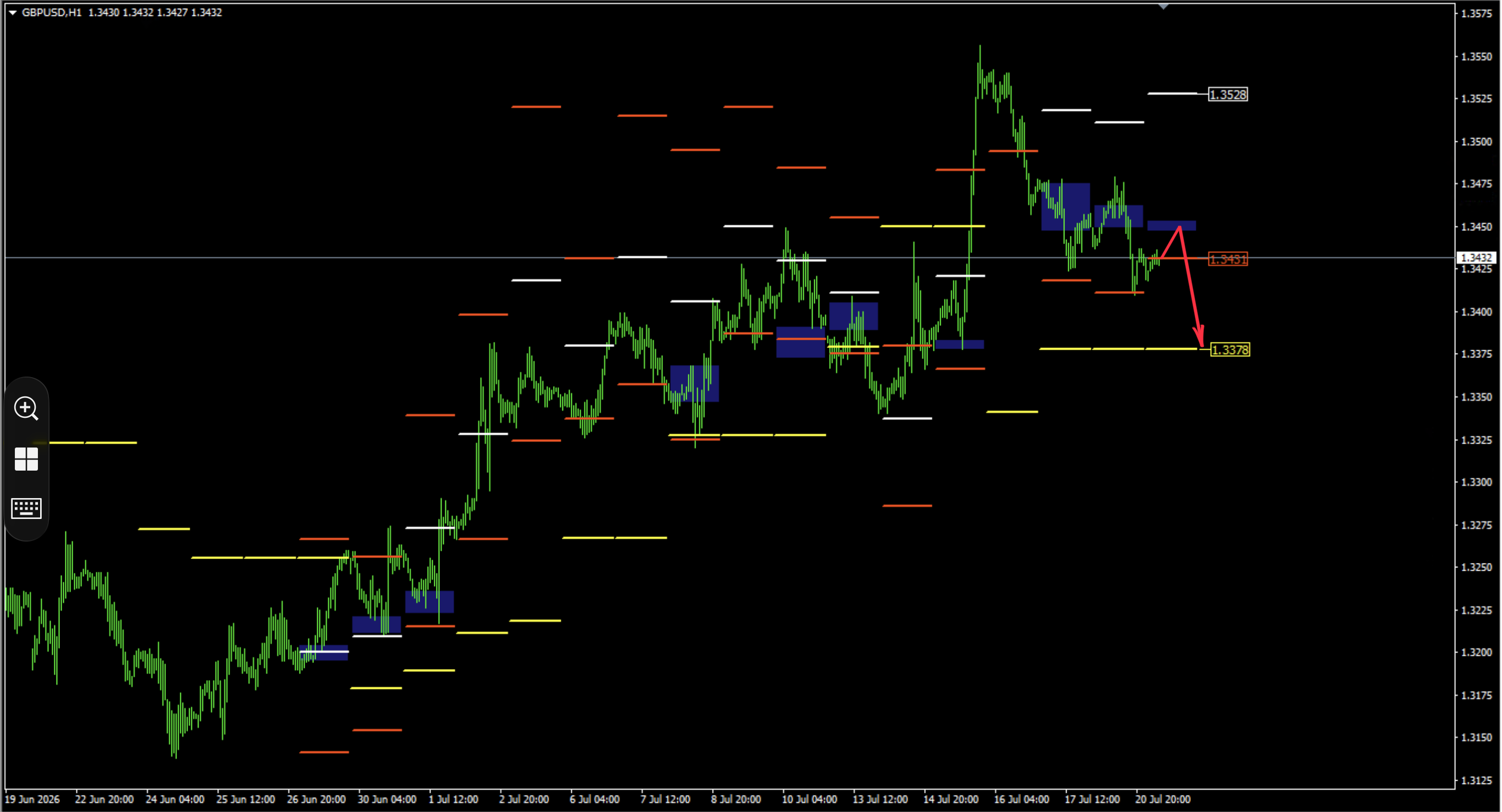
Task: Select the 1.3378 yellow target price label
Action: [x=1230, y=350]
